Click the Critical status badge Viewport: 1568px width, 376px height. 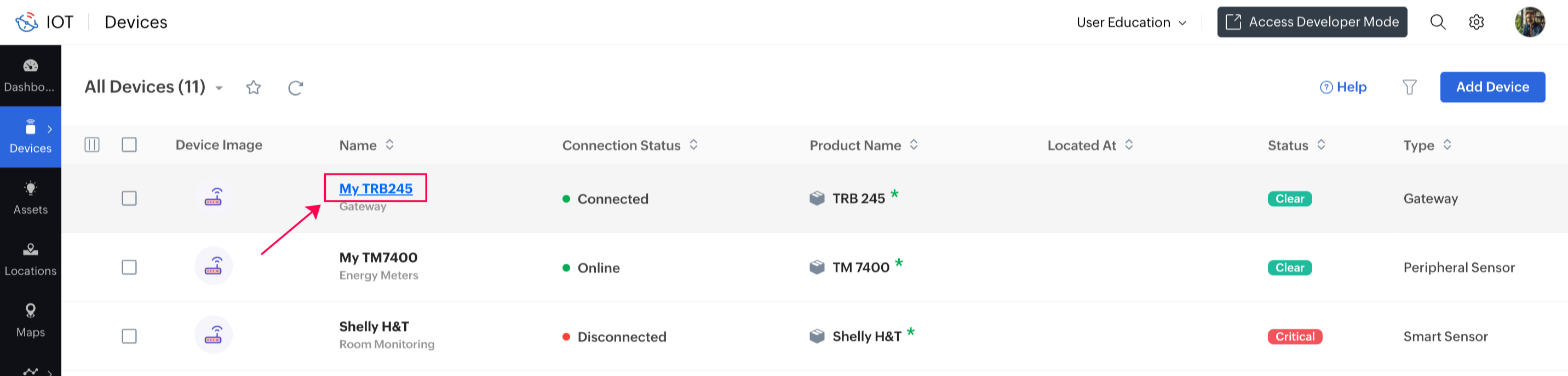1295,337
